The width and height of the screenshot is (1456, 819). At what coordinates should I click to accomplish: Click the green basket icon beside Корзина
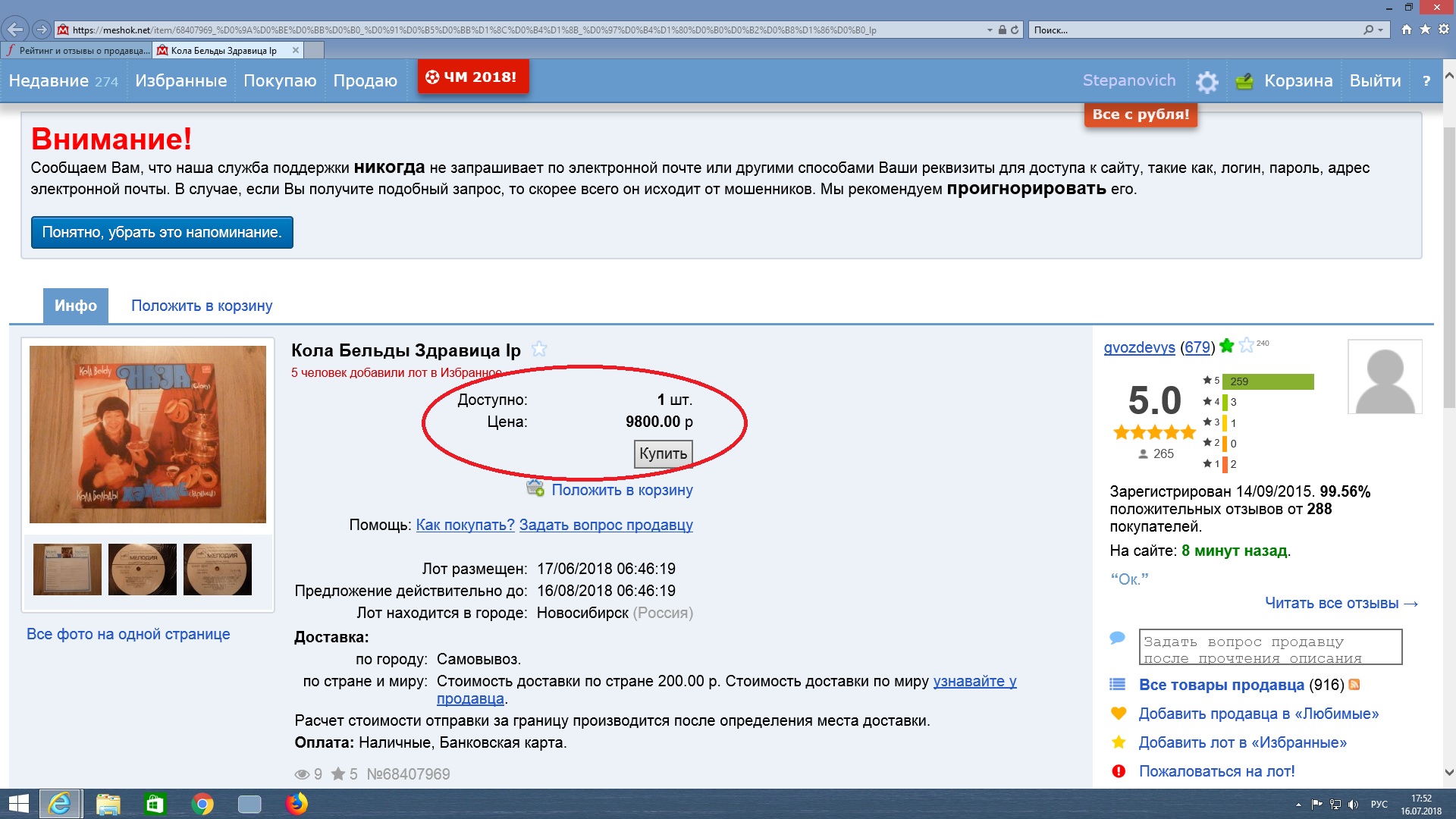tap(1244, 81)
